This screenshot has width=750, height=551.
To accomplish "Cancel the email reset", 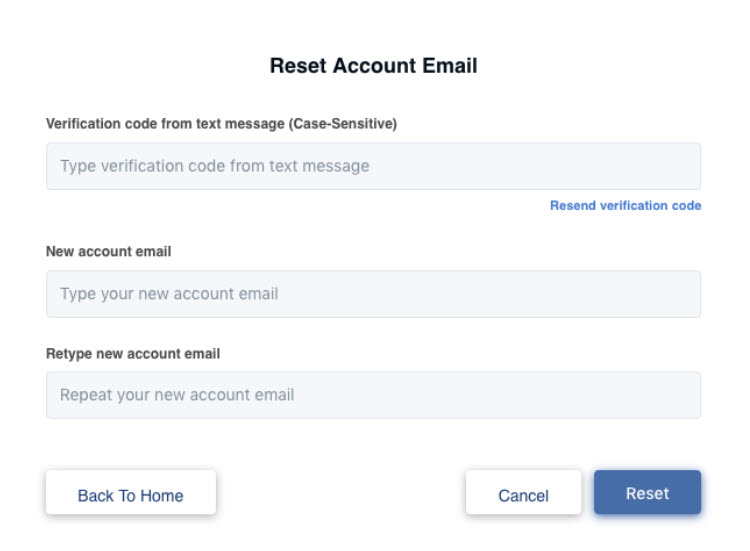I will [x=523, y=493].
